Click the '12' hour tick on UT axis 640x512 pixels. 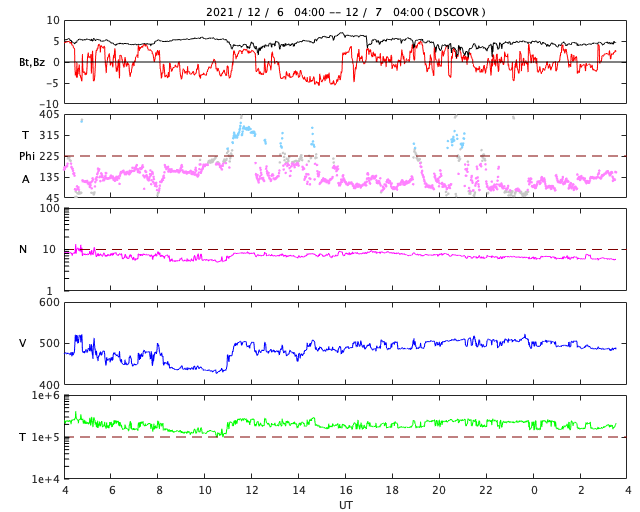tap(252, 490)
